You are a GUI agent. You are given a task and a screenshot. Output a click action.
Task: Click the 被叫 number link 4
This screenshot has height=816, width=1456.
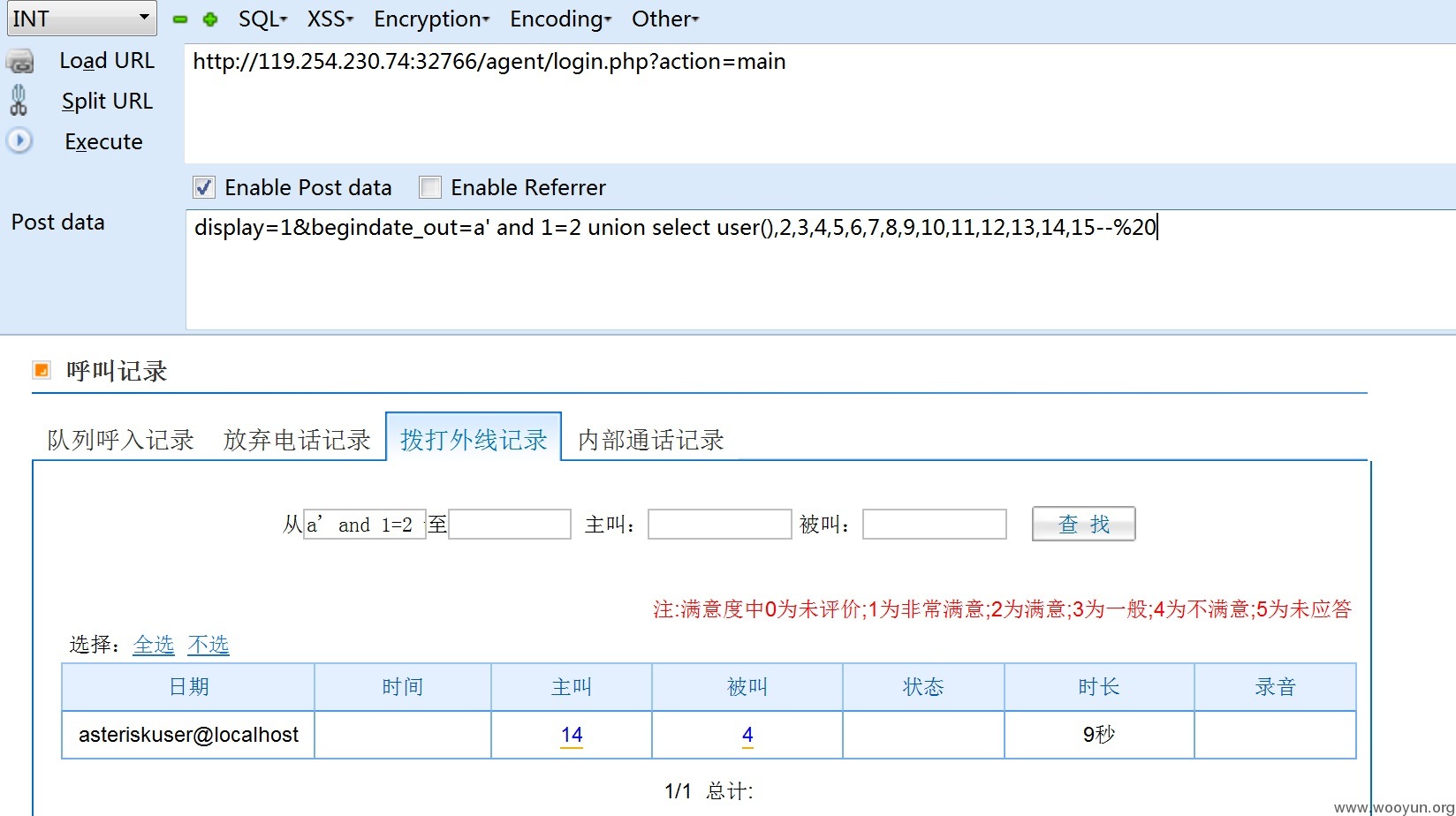tap(747, 735)
